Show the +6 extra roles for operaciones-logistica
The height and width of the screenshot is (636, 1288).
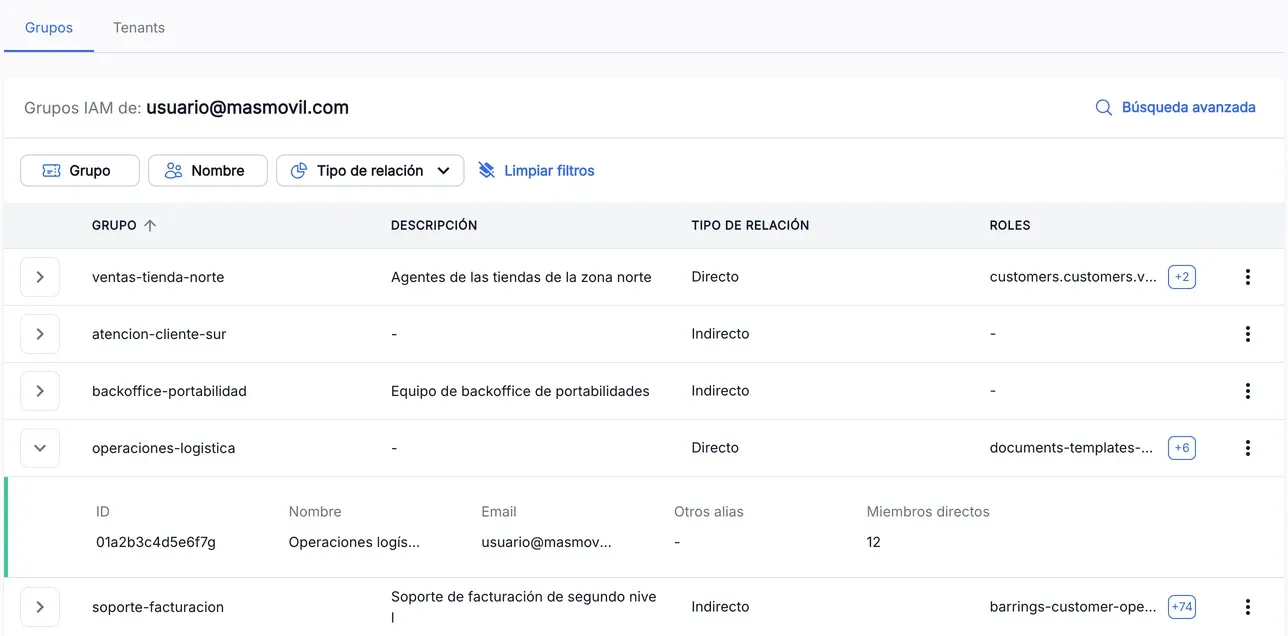pyautogui.click(x=1182, y=448)
